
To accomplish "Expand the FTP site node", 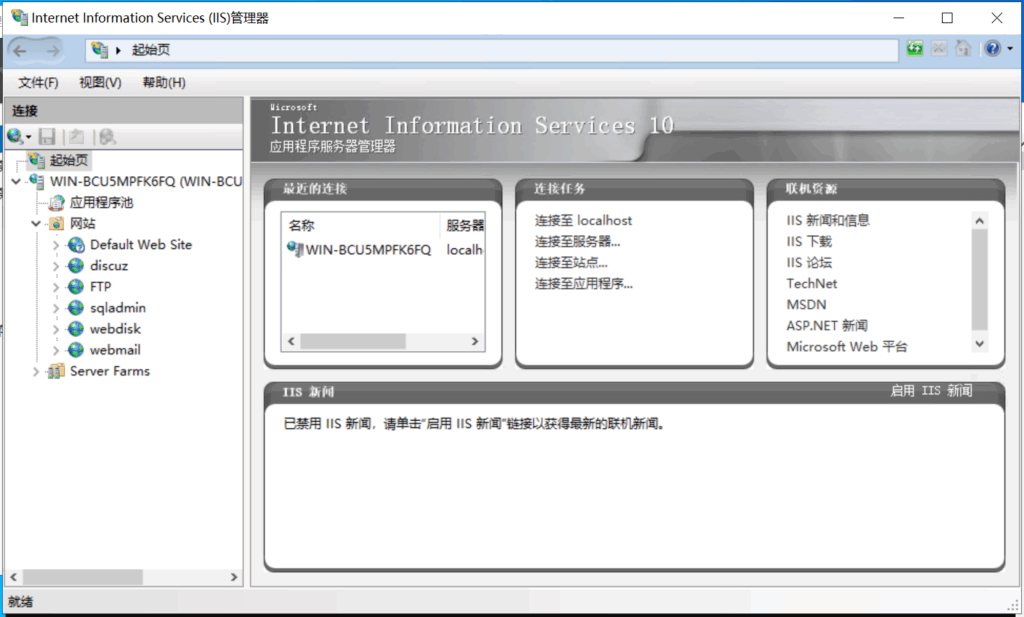I will tap(56, 287).
